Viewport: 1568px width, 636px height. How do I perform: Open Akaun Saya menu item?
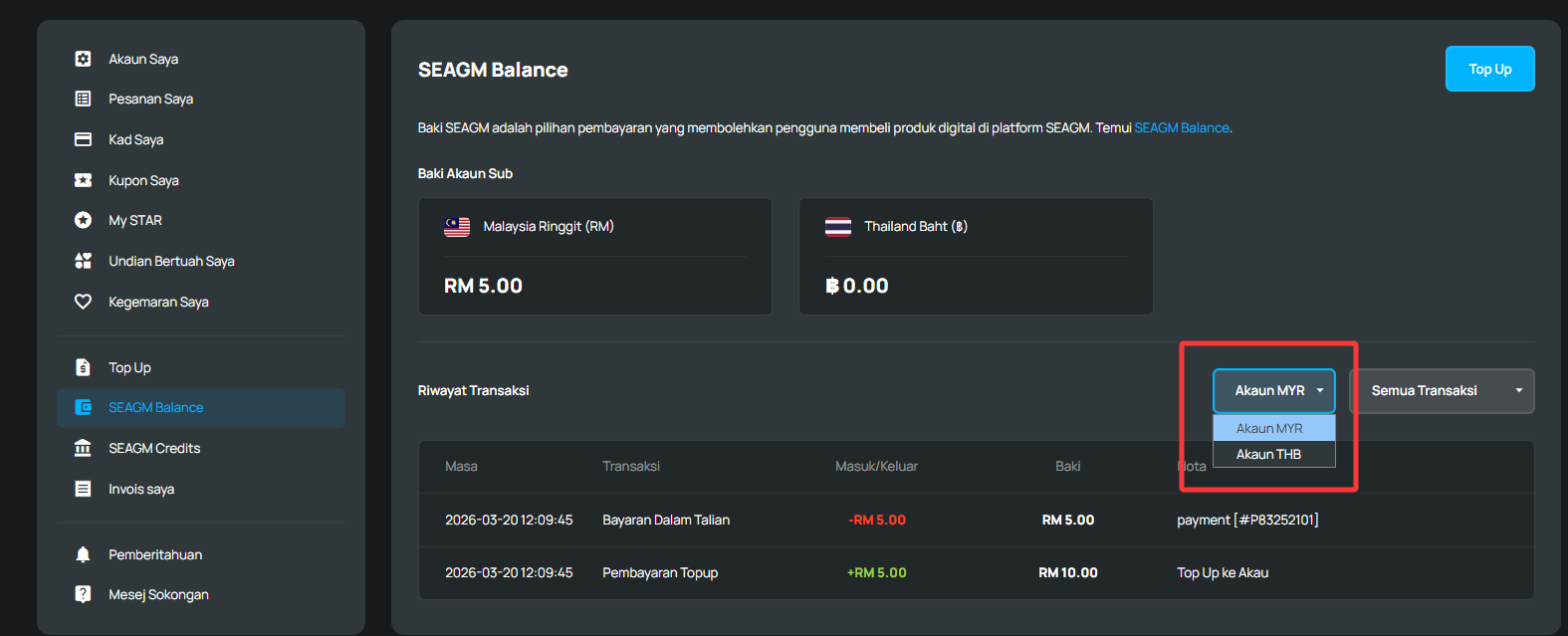click(x=202, y=59)
